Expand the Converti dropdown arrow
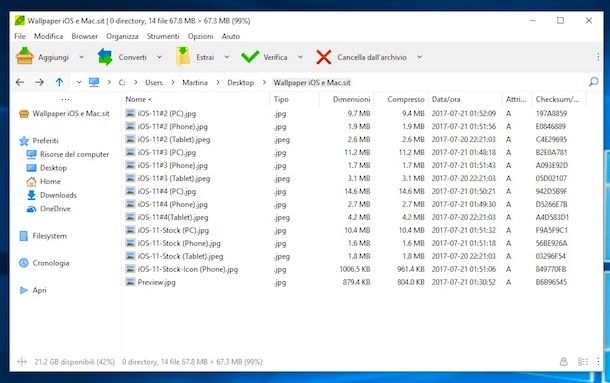This screenshot has height=383, width=610. tap(160, 57)
